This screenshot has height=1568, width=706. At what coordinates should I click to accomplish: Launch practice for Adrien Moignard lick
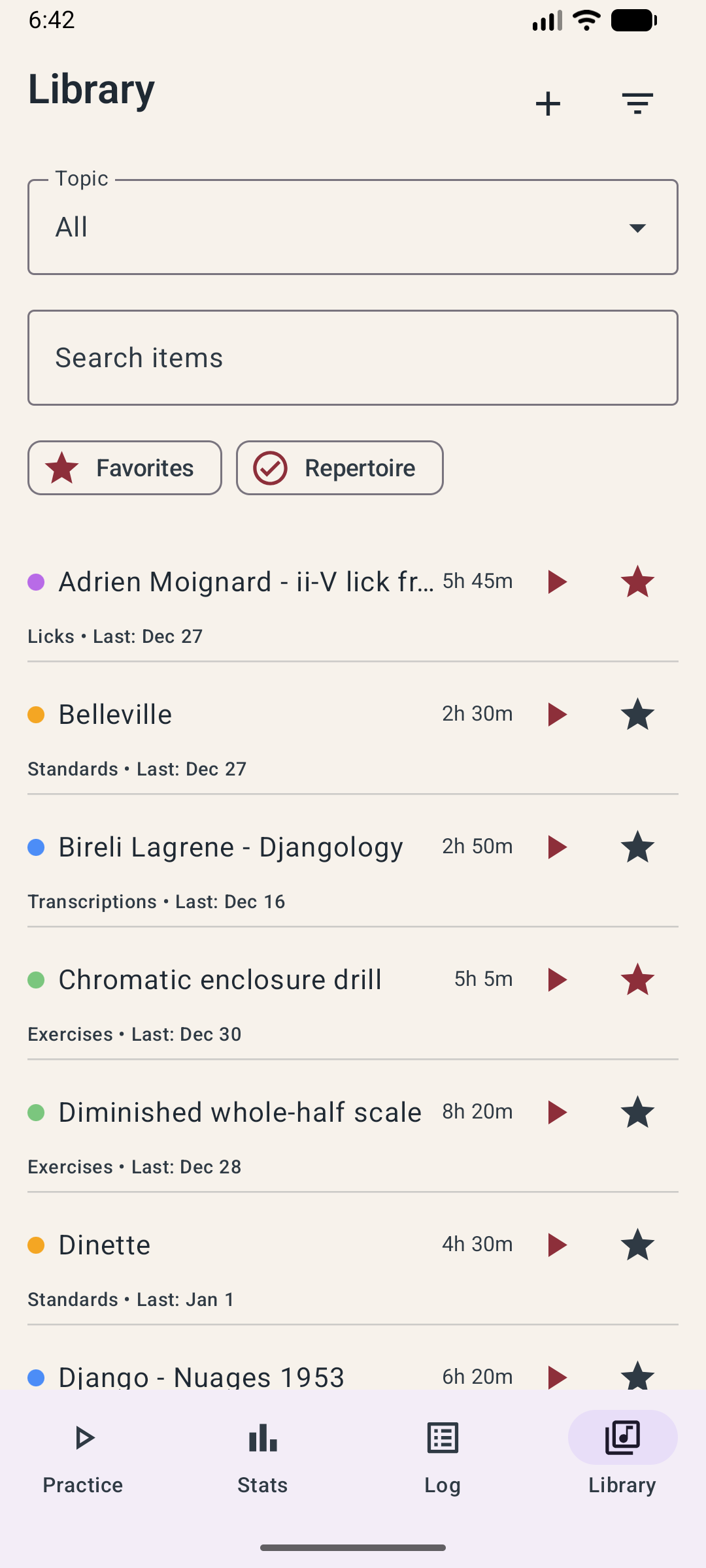pyautogui.click(x=557, y=581)
